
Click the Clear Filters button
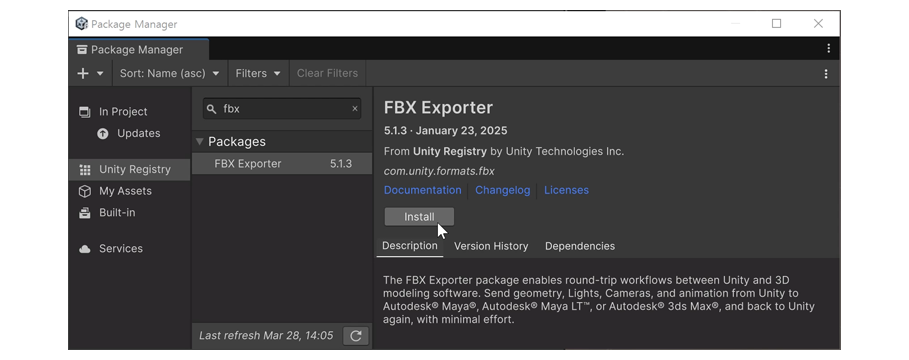click(x=328, y=74)
